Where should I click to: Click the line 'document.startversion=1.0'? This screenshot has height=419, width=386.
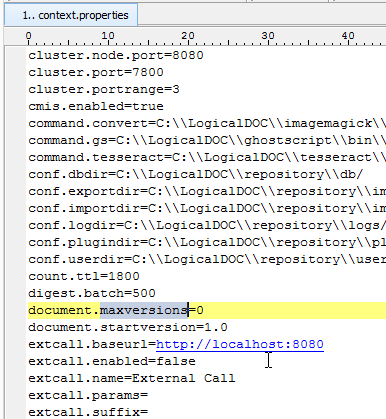tap(128, 327)
